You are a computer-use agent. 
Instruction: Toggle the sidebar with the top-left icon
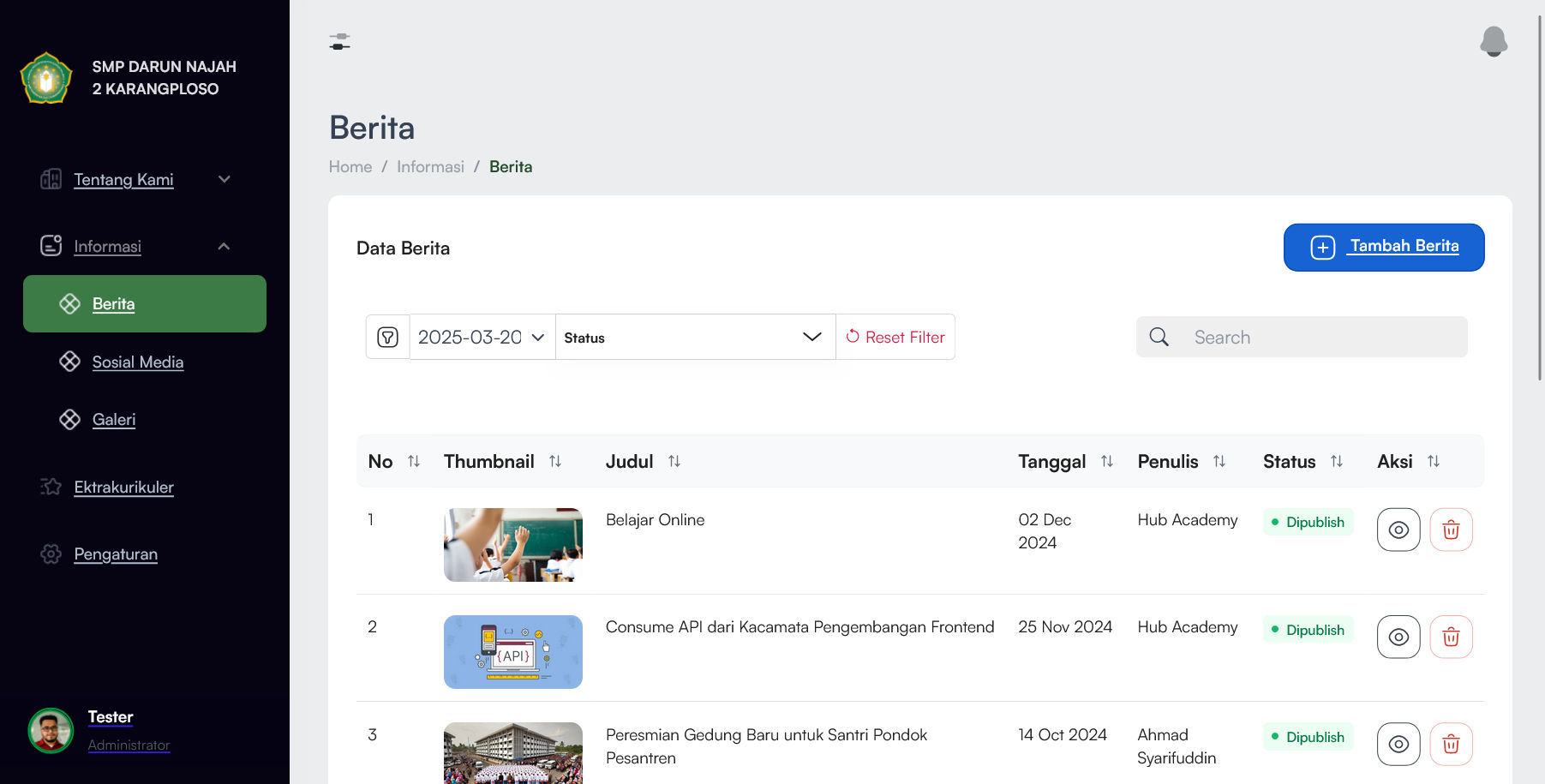(339, 41)
